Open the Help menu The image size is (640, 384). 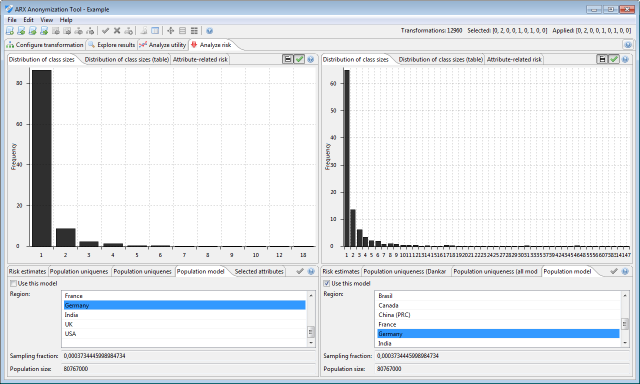66,20
